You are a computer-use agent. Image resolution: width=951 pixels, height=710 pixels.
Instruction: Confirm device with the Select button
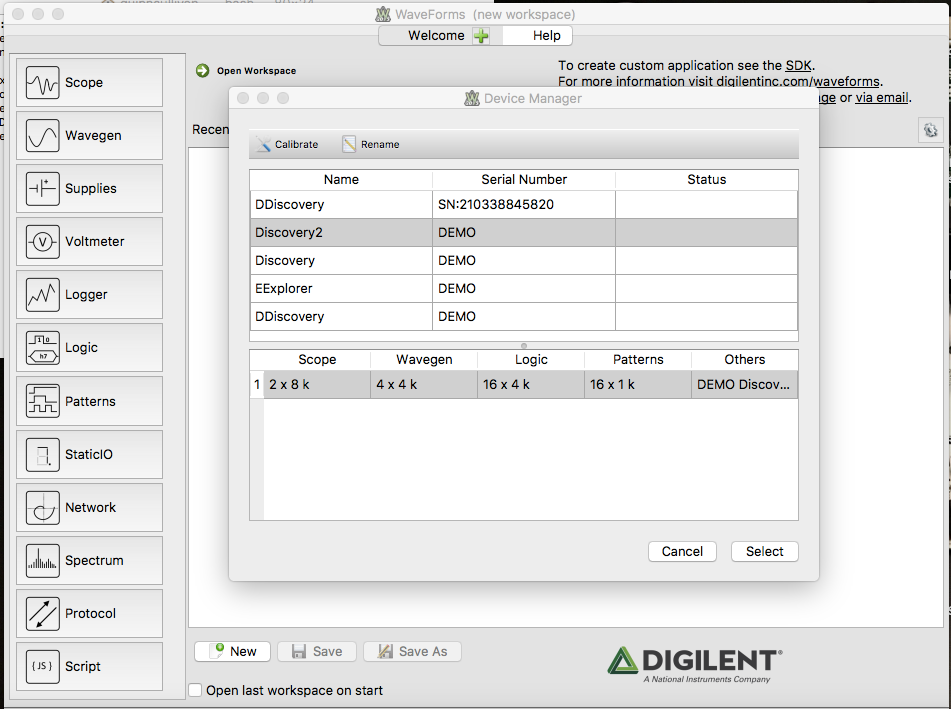[x=764, y=551]
